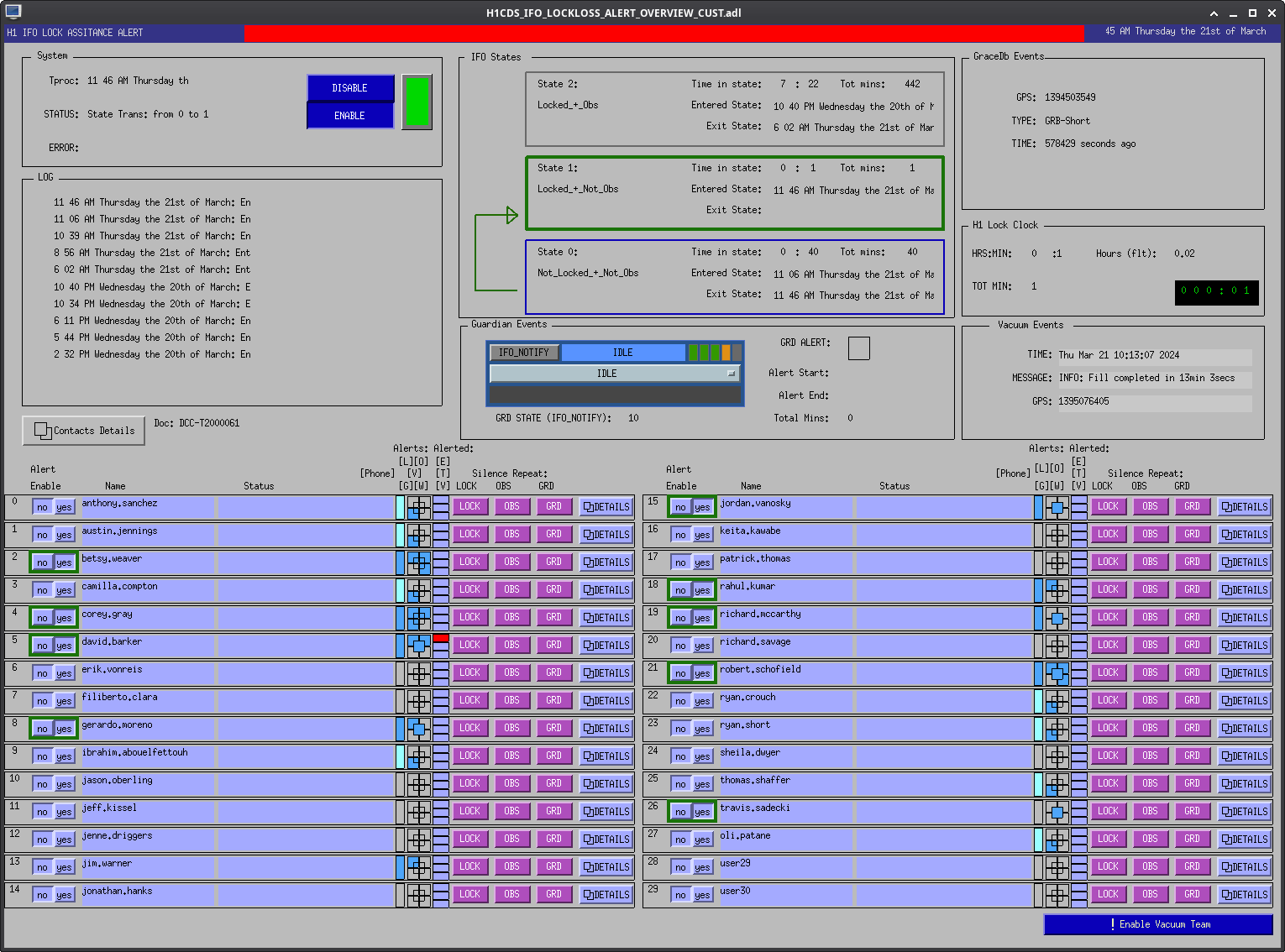The height and width of the screenshot is (952, 1285).
Task: Click the alert grid icon in anthony.sanchez row
Action: click(x=418, y=507)
